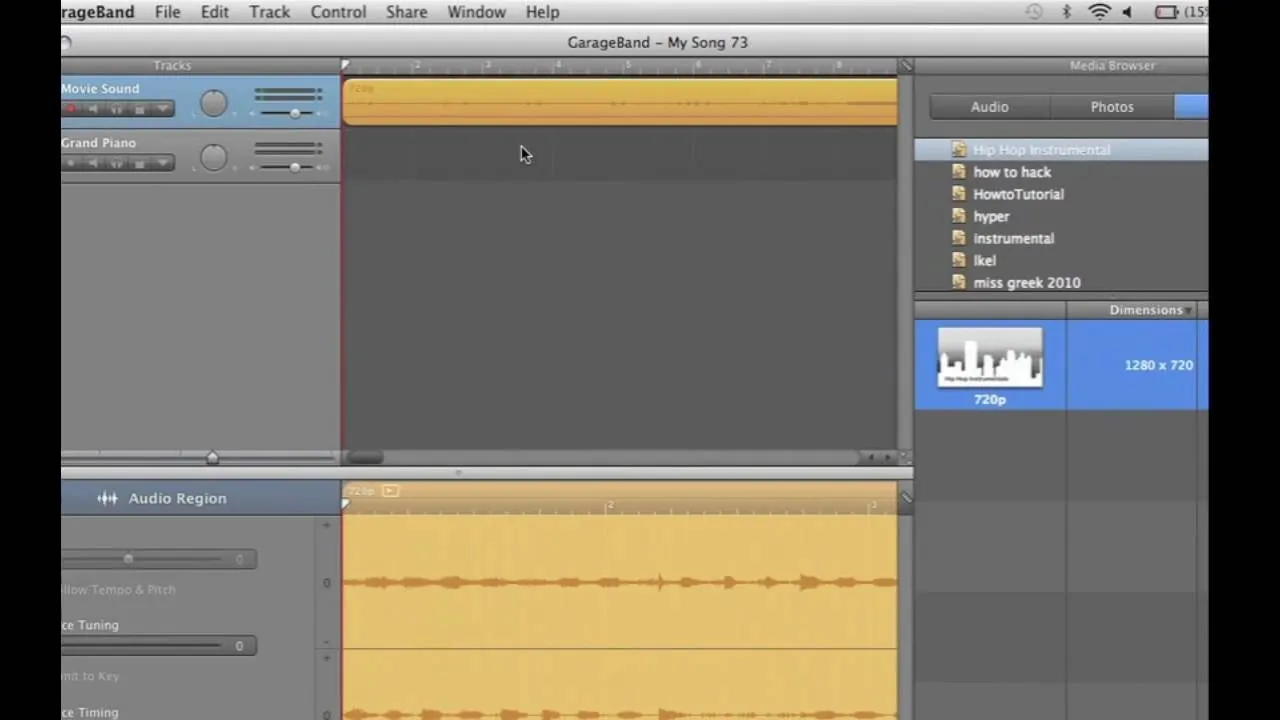Screen dimensions: 1280x720
Task: Open battery status menu bar icon
Action: coord(1166,12)
